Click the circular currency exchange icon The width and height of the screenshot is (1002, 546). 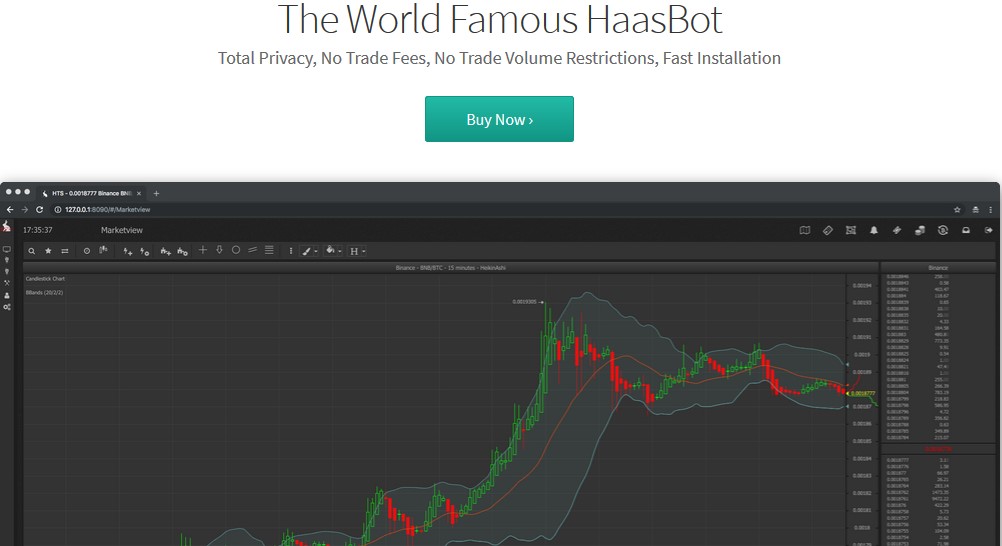pos(943,230)
